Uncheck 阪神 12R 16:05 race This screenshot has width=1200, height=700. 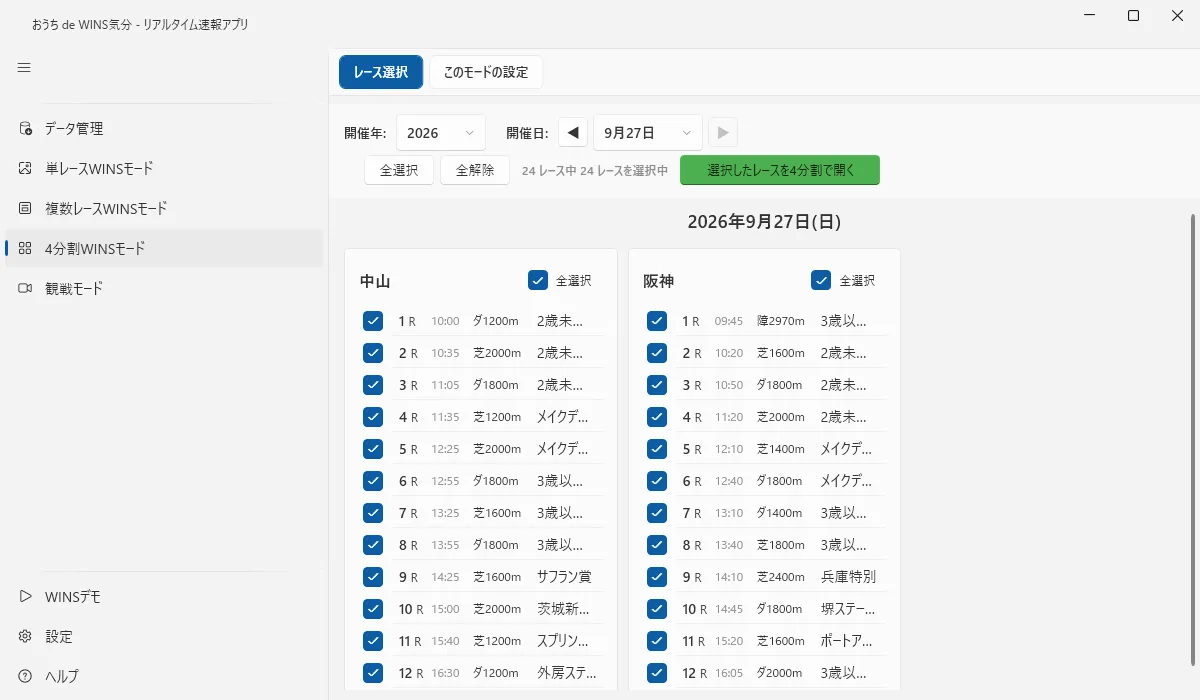(657, 673)
